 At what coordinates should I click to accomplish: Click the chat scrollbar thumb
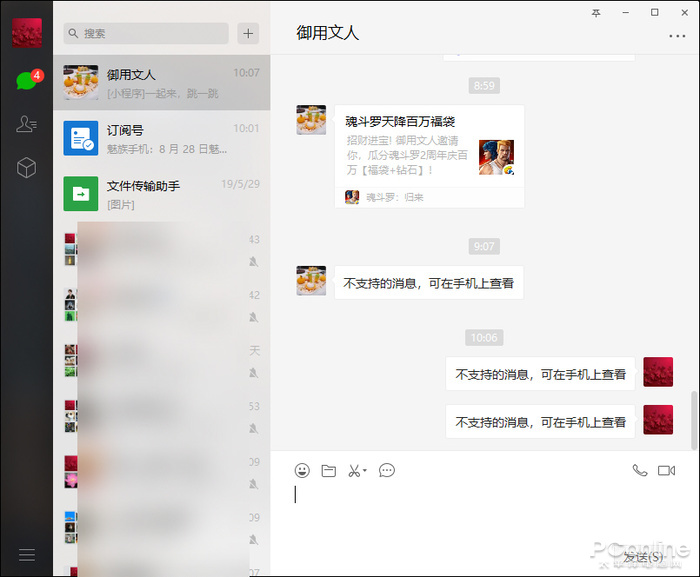point(693,420)
